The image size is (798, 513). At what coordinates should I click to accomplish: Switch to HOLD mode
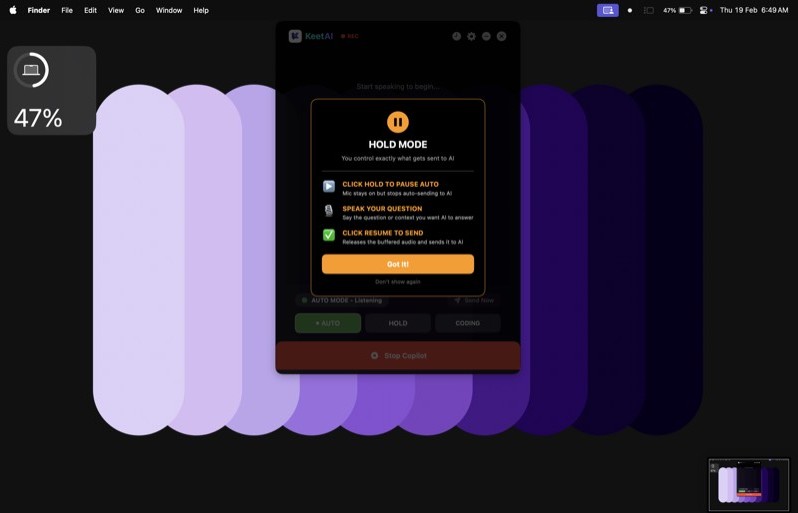pos(398,323)
